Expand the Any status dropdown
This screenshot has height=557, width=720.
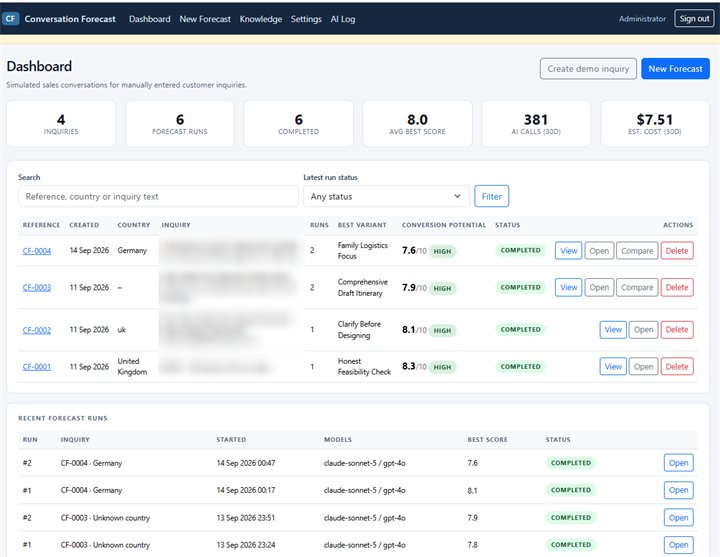click(x=386, y=196)
